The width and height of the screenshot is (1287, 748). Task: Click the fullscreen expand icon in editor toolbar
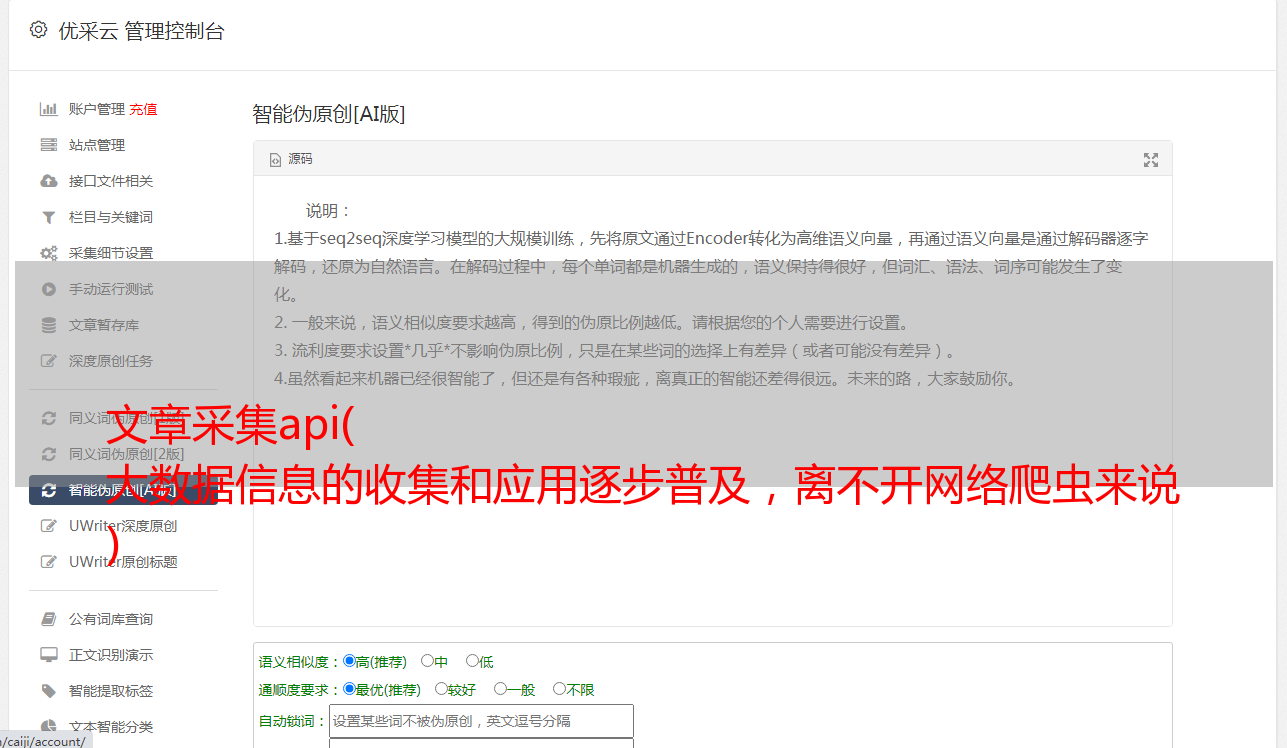coord(1151,160)
